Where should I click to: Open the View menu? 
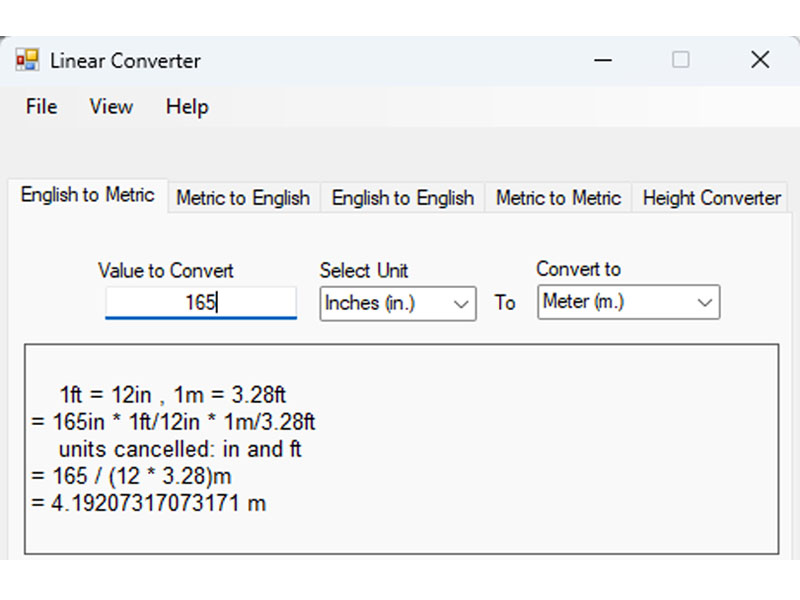pyautogui.click(x=111, y=107)
